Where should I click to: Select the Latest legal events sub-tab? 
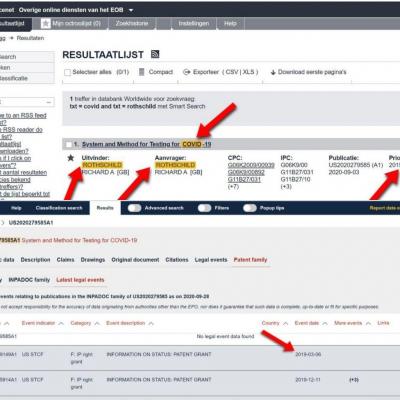click(80, 280)
